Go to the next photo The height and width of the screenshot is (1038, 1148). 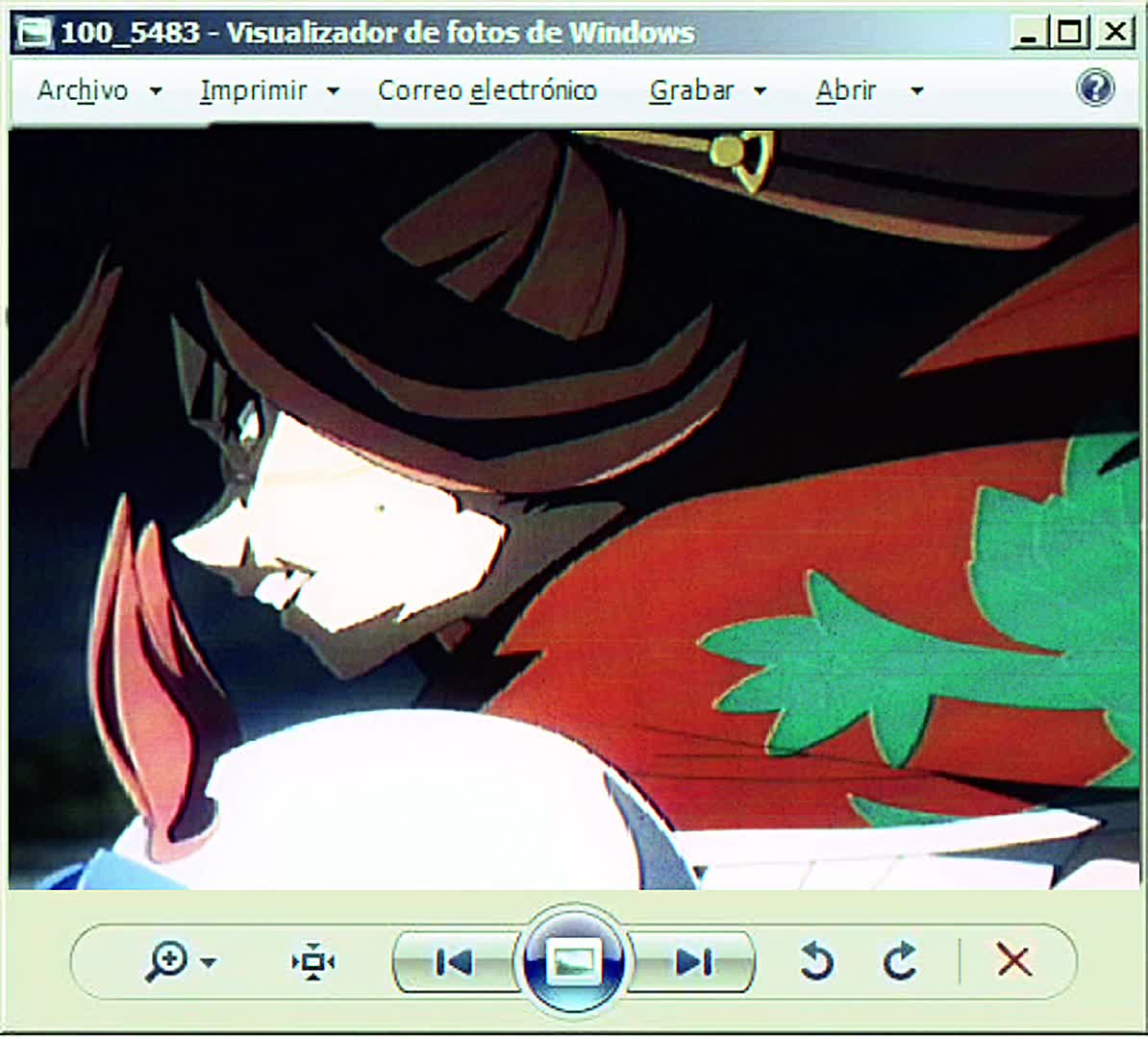pyautogui.click(x=693, y=962)
